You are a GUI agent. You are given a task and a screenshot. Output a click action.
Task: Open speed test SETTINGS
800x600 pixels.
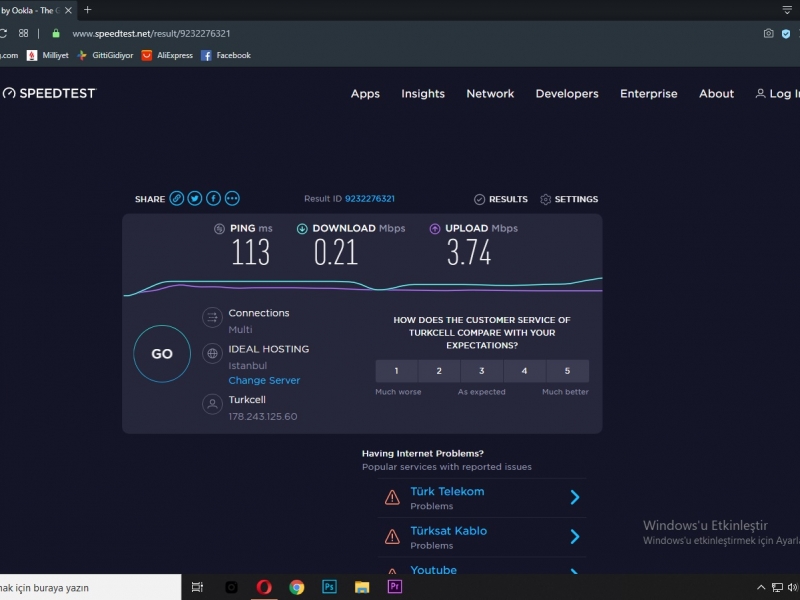pos(569,199)
